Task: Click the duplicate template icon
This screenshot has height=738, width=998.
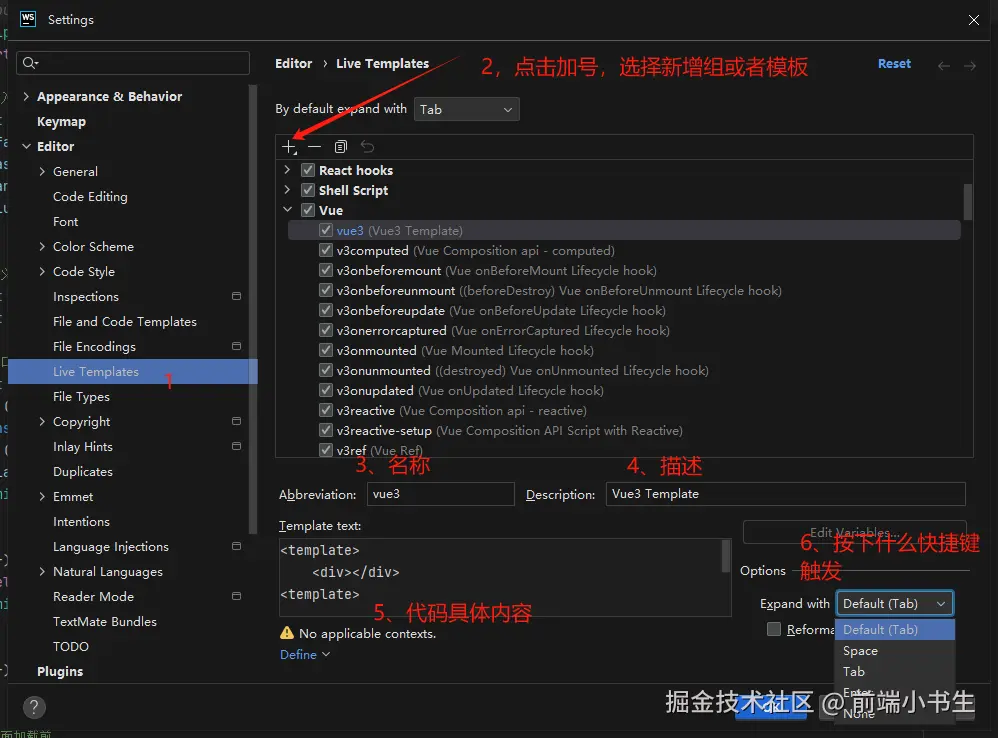Action: (341, 147)
